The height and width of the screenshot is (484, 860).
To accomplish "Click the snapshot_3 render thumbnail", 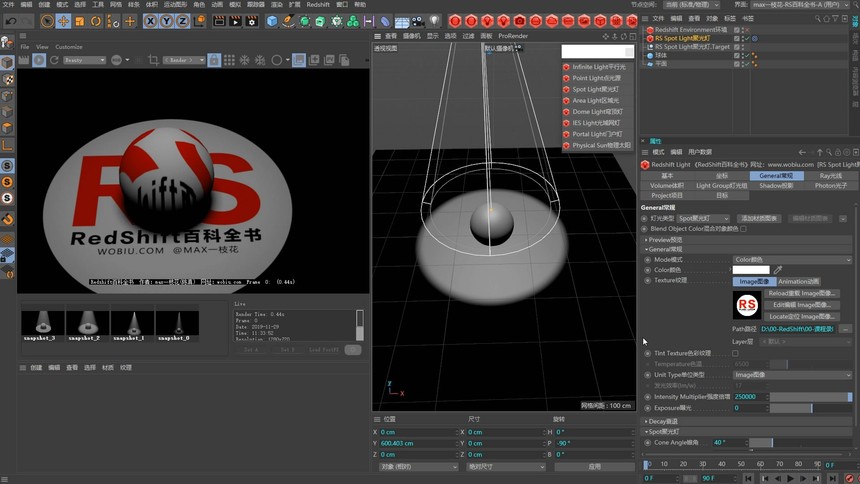I will 43,323.
